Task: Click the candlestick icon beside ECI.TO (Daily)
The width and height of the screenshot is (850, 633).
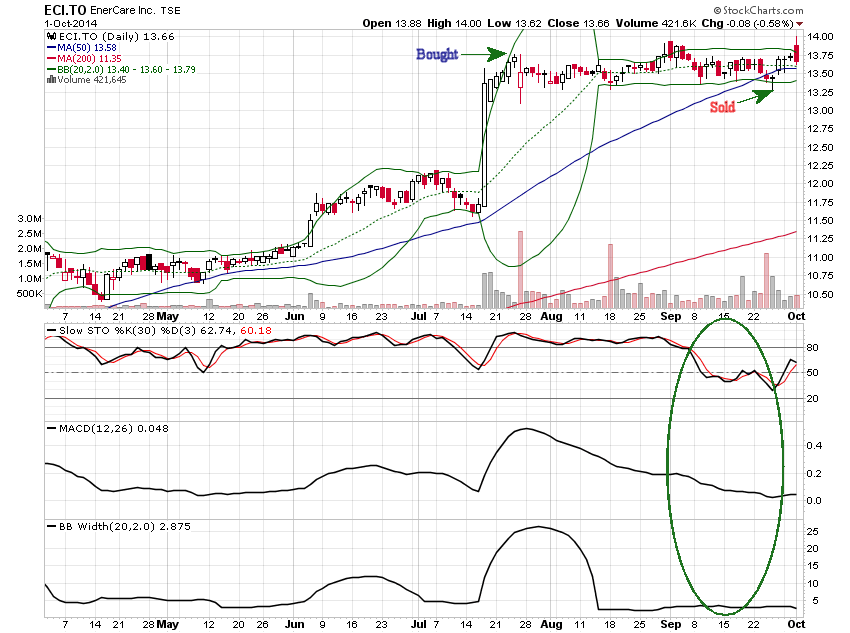Action: click(x=51, y=37)
